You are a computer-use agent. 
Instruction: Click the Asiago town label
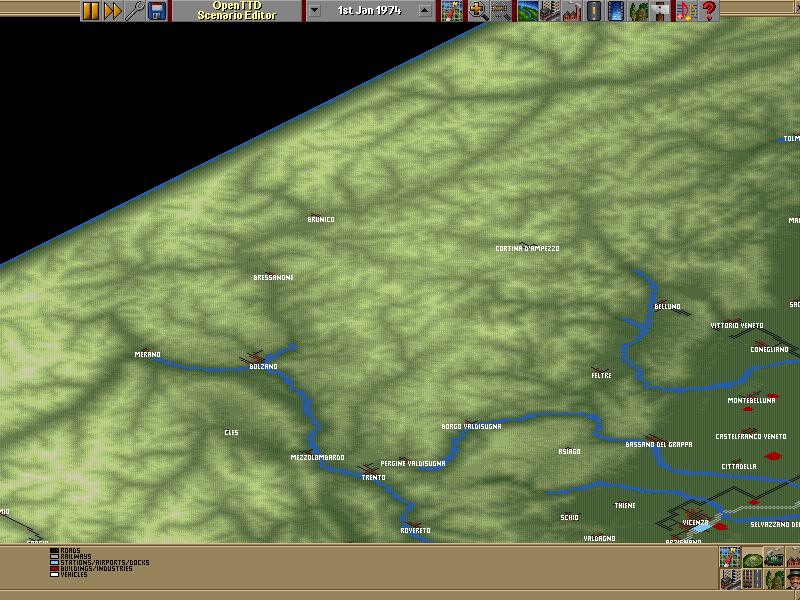pos(569,452)
